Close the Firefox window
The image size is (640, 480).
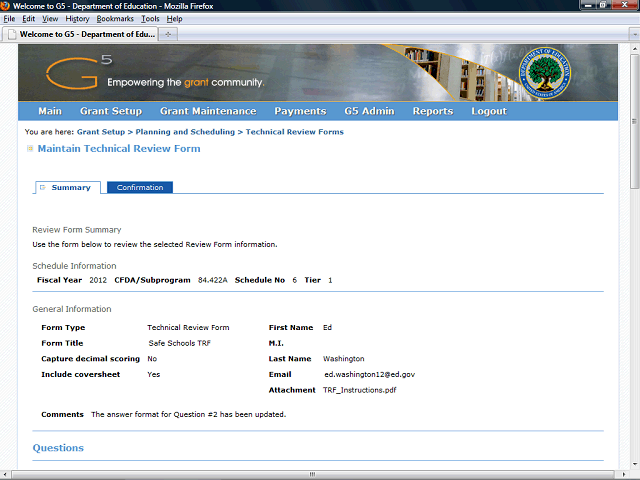click(624, 5)
